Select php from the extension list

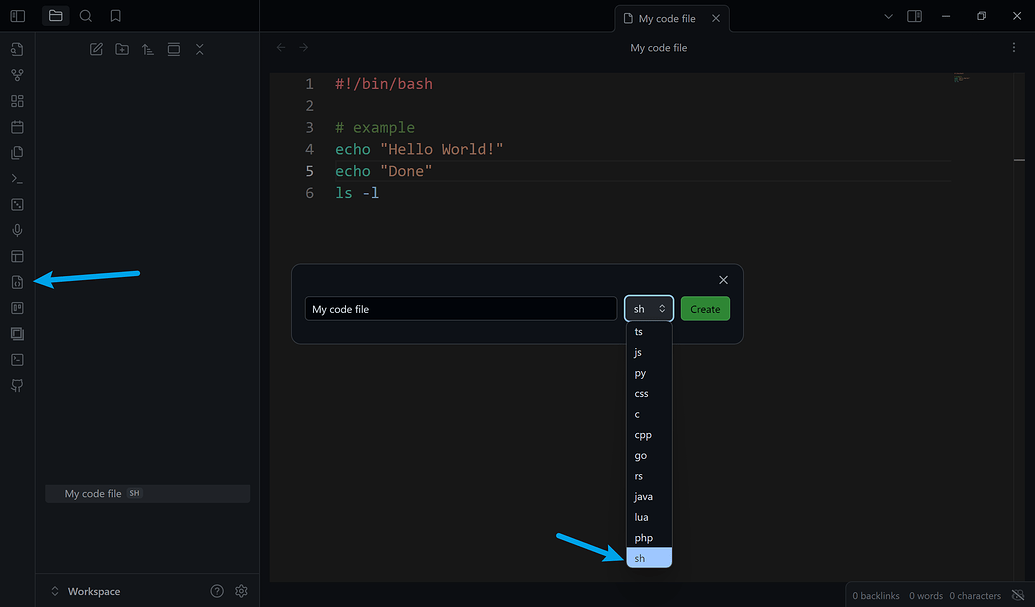pos(644,538)
